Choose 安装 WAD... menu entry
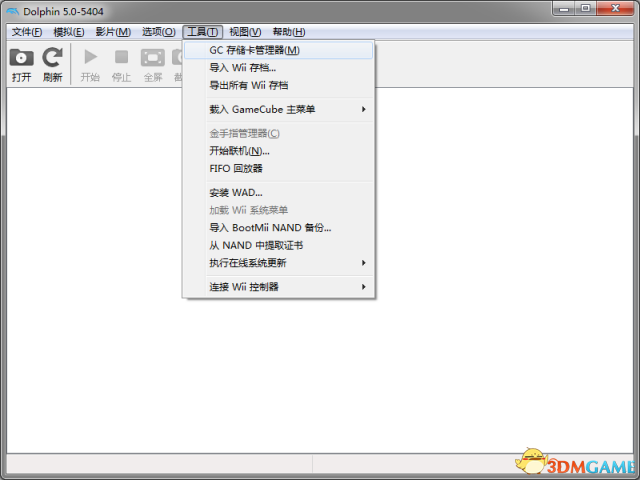This screenshot has width=640, height=480. (x=278, y=193)
